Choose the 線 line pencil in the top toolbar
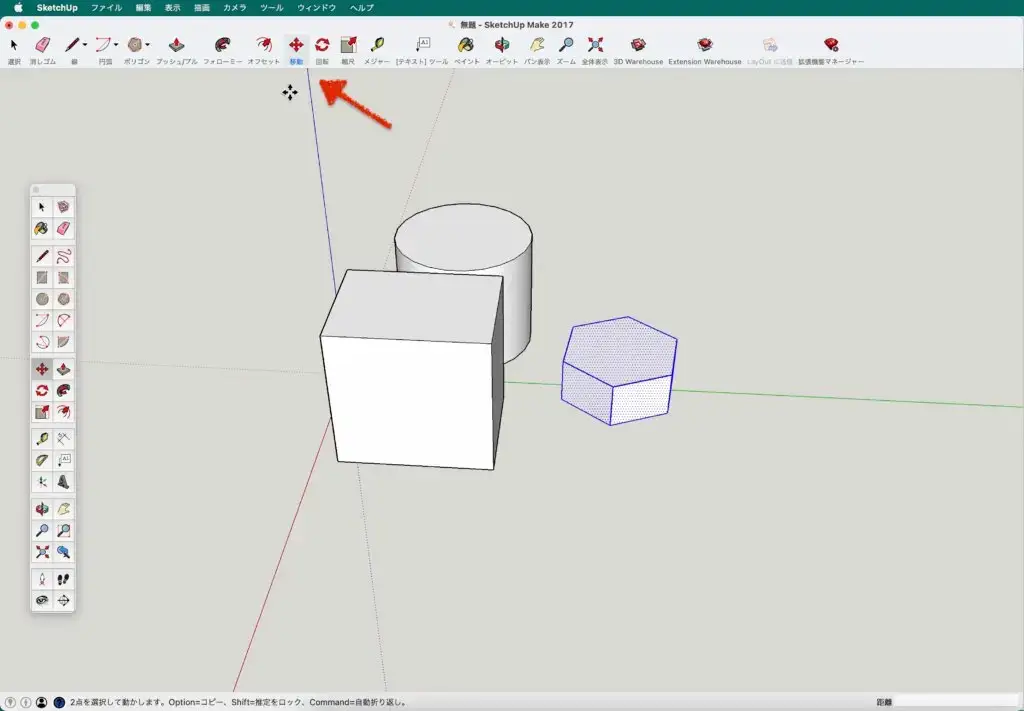 pyautogui.click(x=72, y=45)
